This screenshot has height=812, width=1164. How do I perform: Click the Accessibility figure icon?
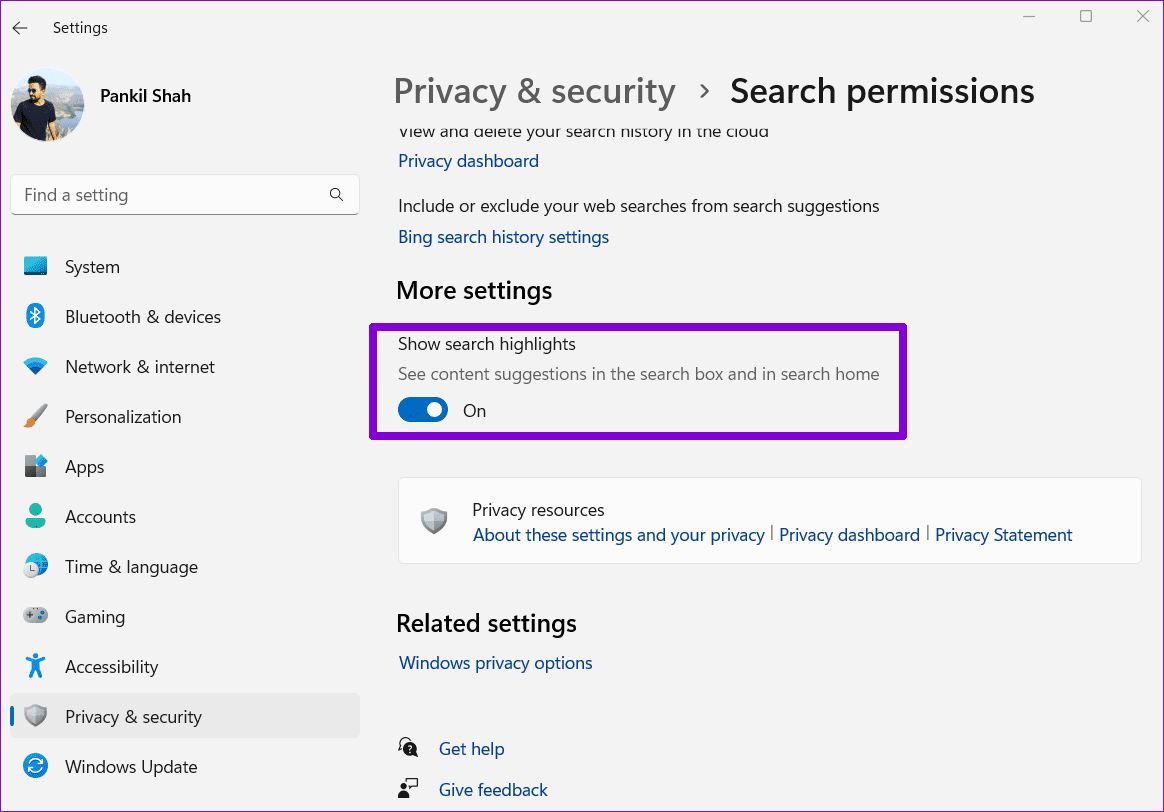click(35, 666)
